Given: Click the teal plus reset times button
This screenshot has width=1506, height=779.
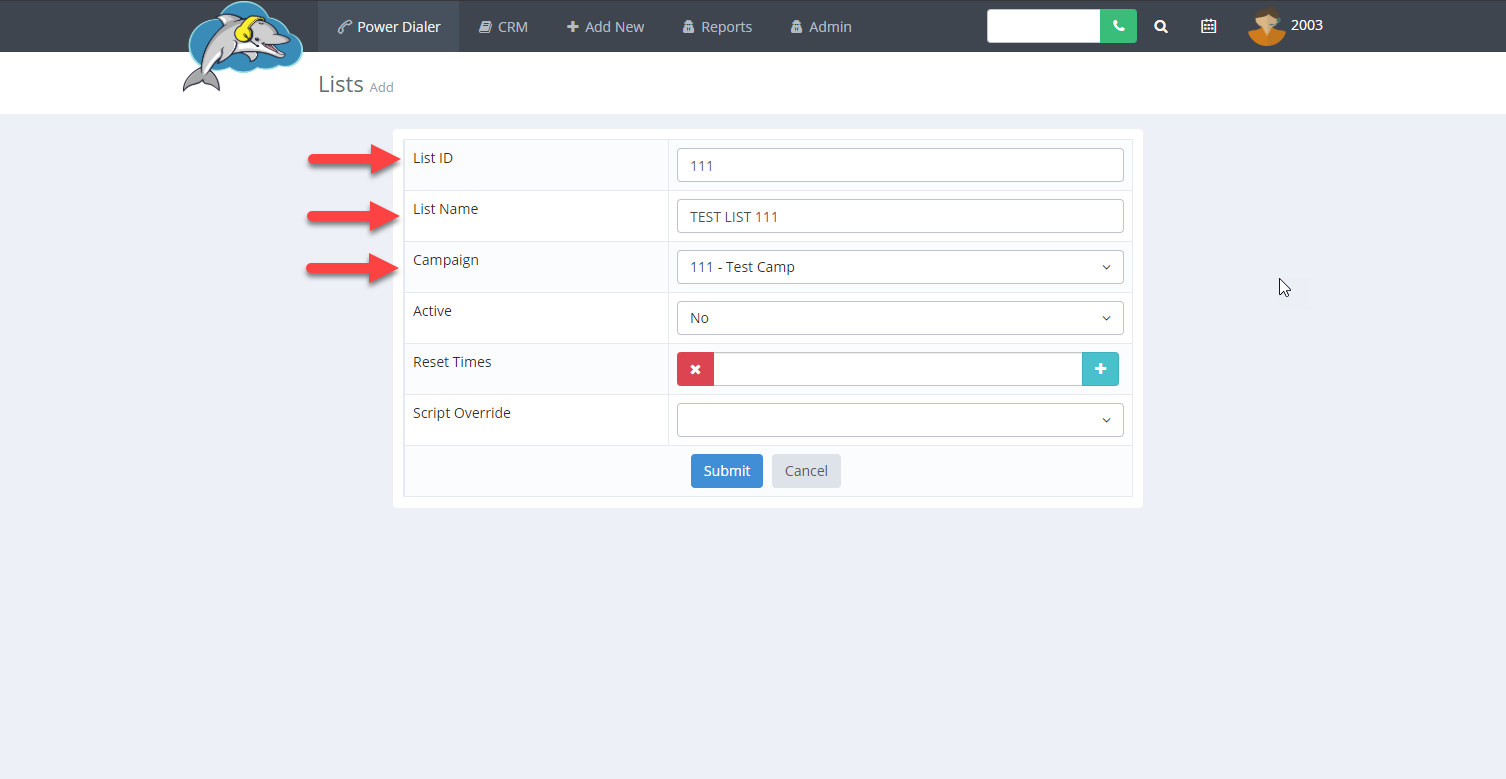Looking at the screenshot, I should pos(1100,369).
